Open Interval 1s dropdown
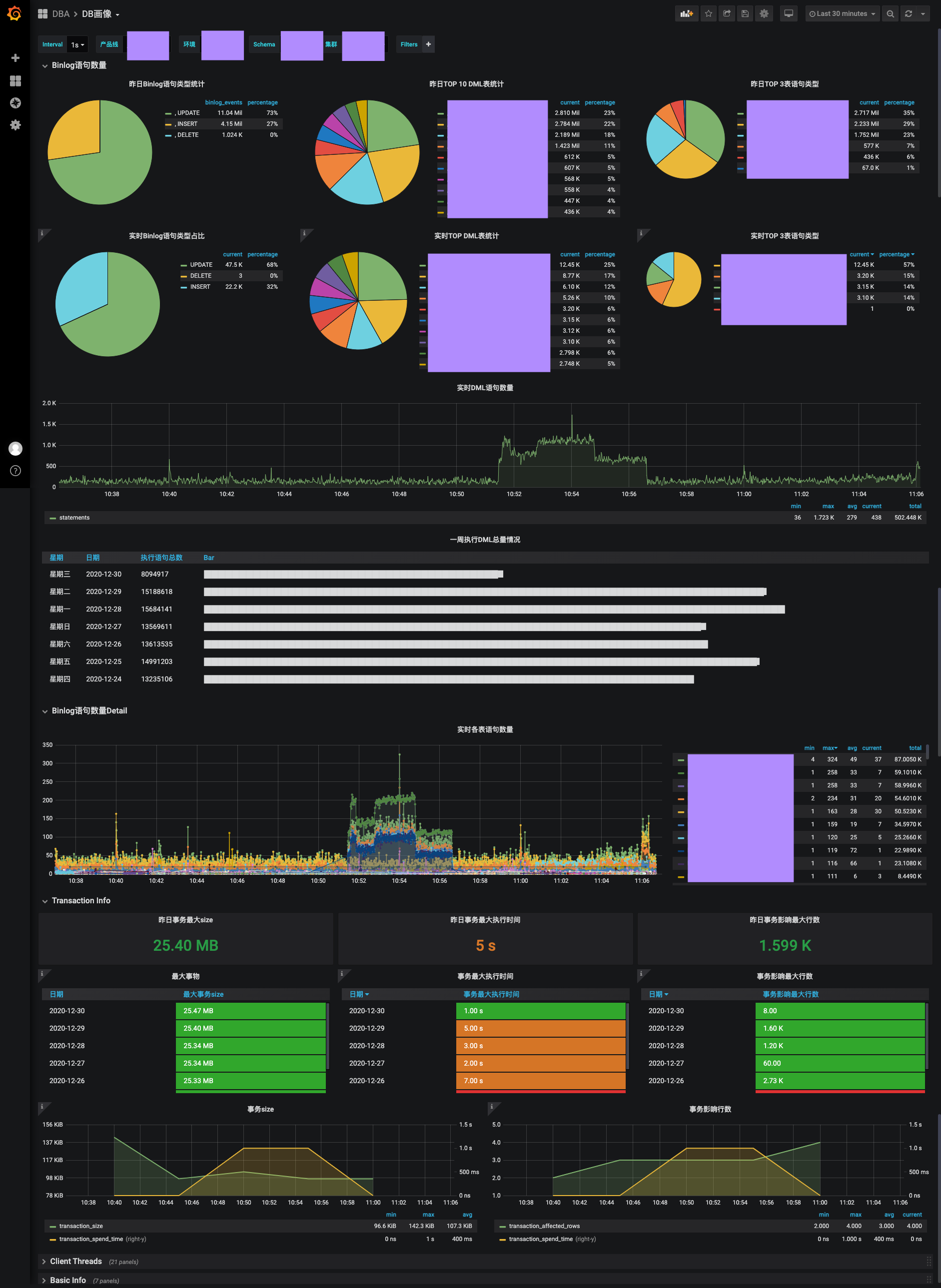The height and width of the screenshot is (1288, 941). pos(77,44)
